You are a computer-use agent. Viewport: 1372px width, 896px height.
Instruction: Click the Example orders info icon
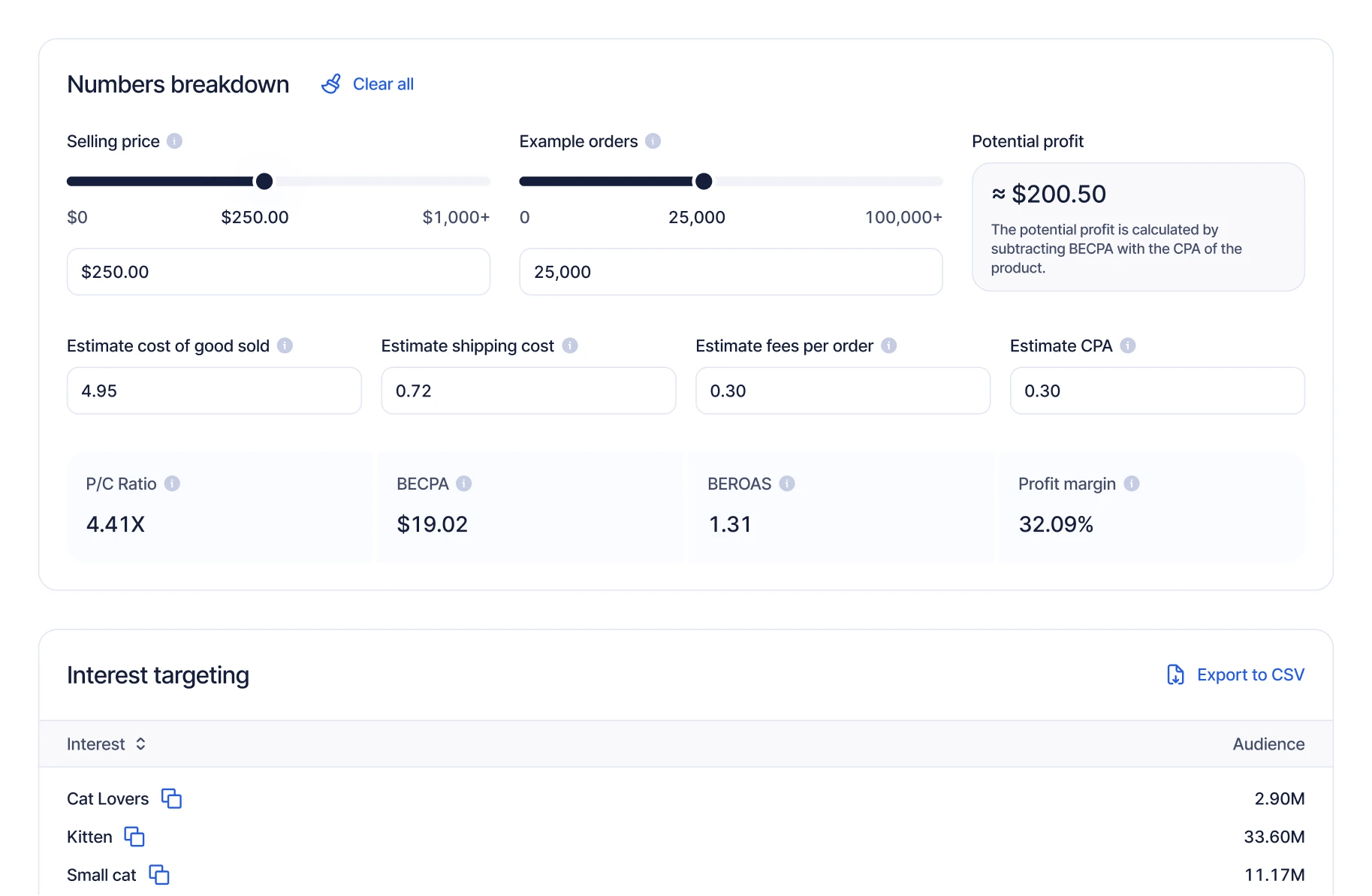coord(653,141)
